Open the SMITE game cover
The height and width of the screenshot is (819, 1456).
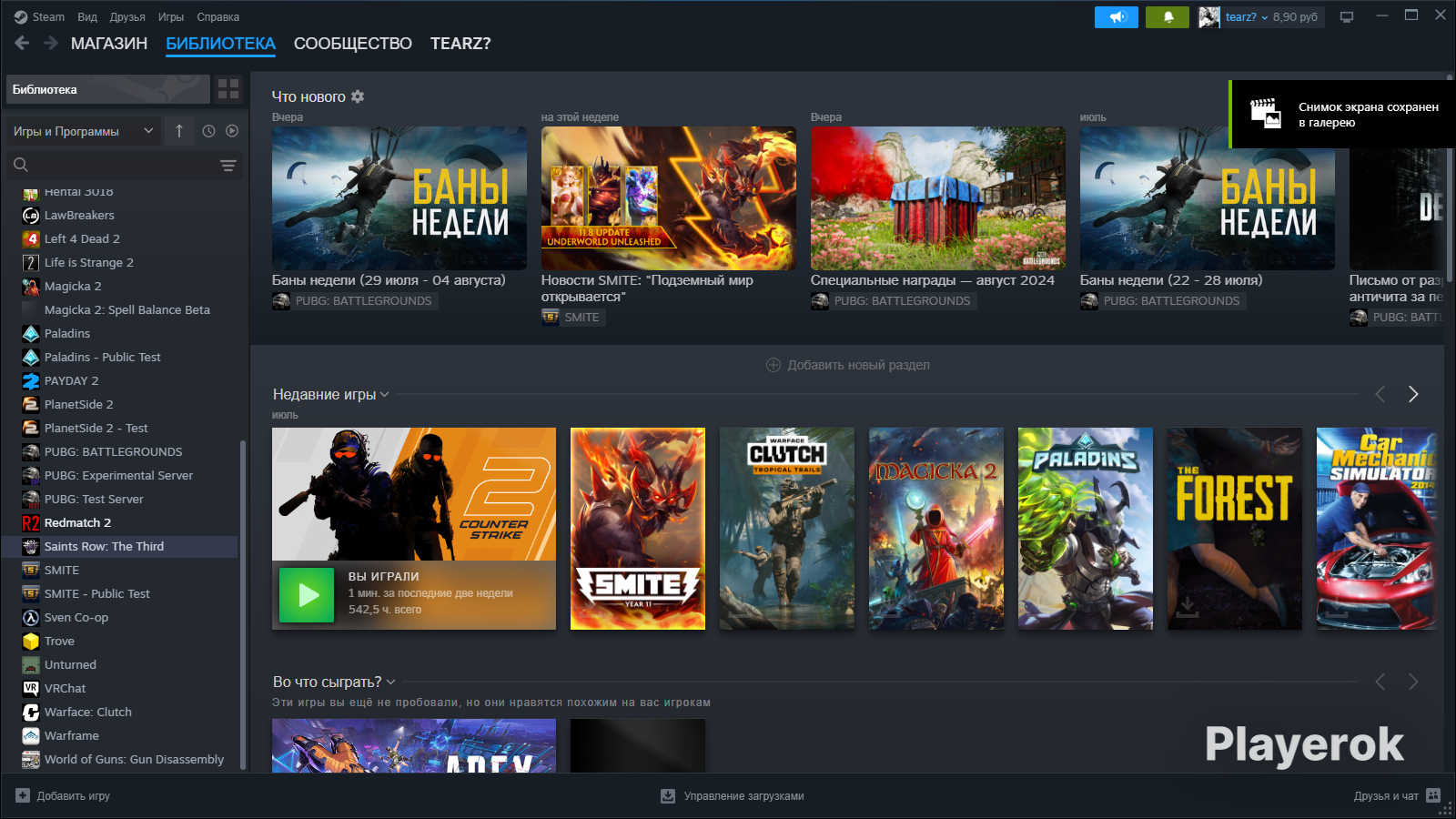[638, 529]
